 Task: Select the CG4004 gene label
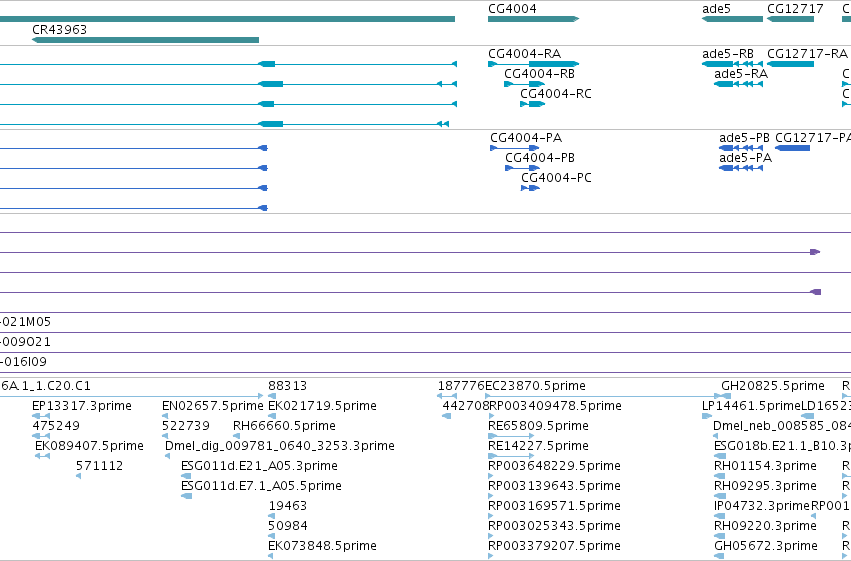[x=512, y=9]
